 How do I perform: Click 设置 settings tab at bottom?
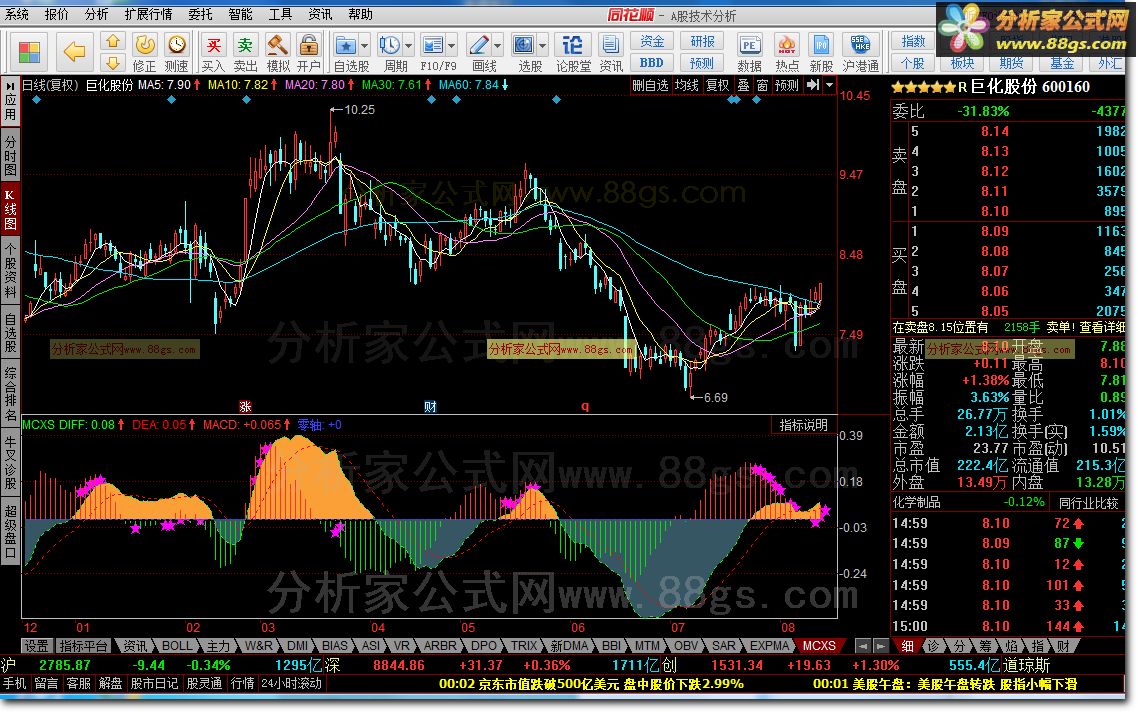[36, 645]
